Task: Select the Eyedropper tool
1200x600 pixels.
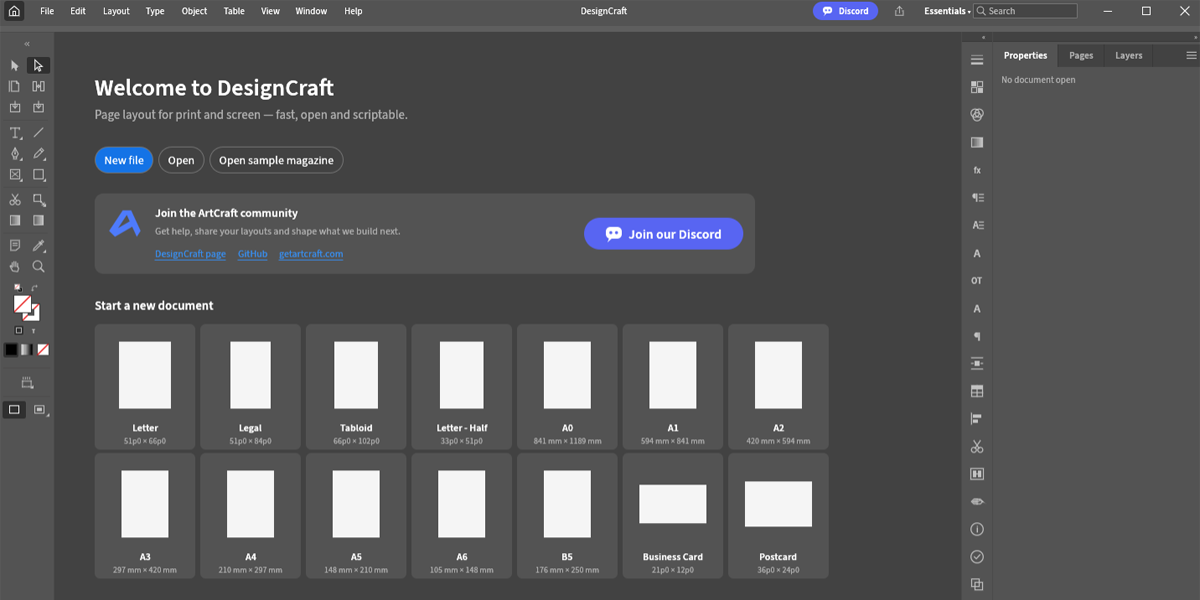Action: click(x=39, y=245)
